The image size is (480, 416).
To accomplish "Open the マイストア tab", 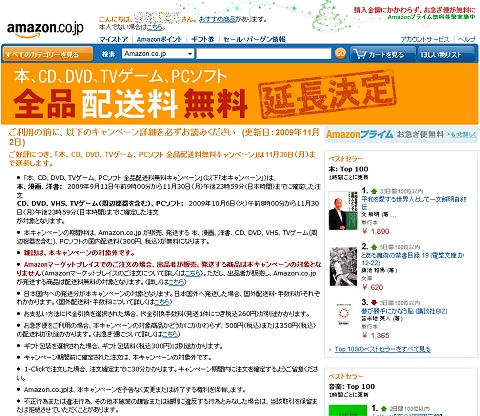I will point(114,39).
